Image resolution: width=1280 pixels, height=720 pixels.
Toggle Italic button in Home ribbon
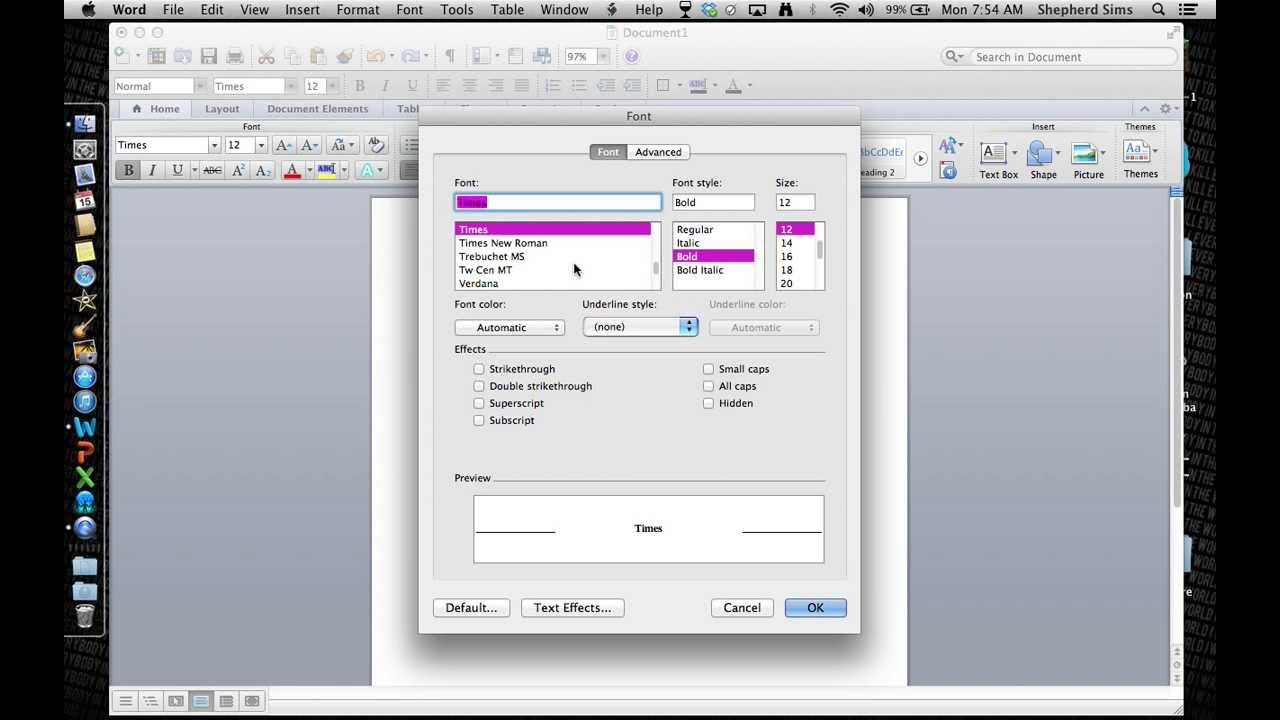click(152, 171)
